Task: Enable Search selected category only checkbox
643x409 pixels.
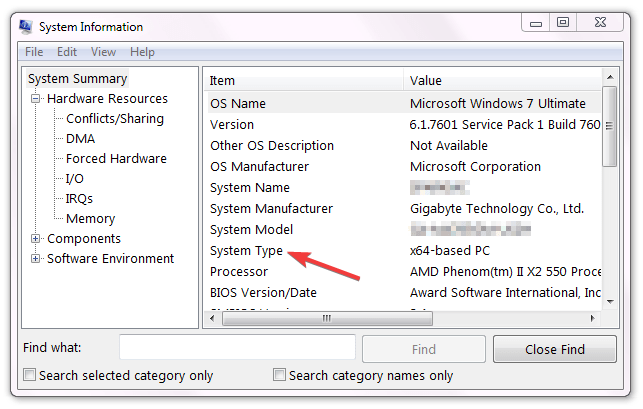Action: pyautogui.click(x=30, y=376)
